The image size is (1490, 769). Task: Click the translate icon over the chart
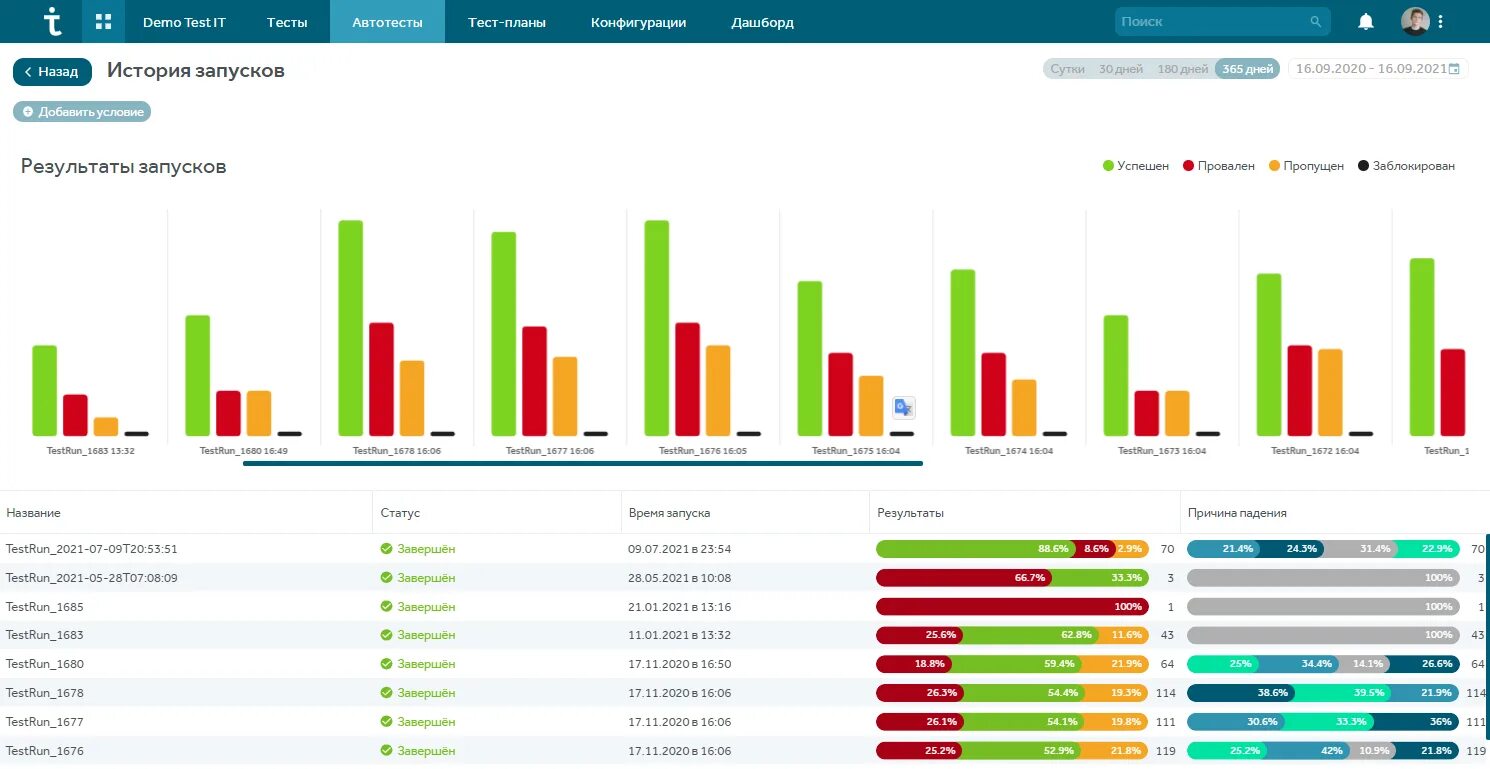[904, 407]
